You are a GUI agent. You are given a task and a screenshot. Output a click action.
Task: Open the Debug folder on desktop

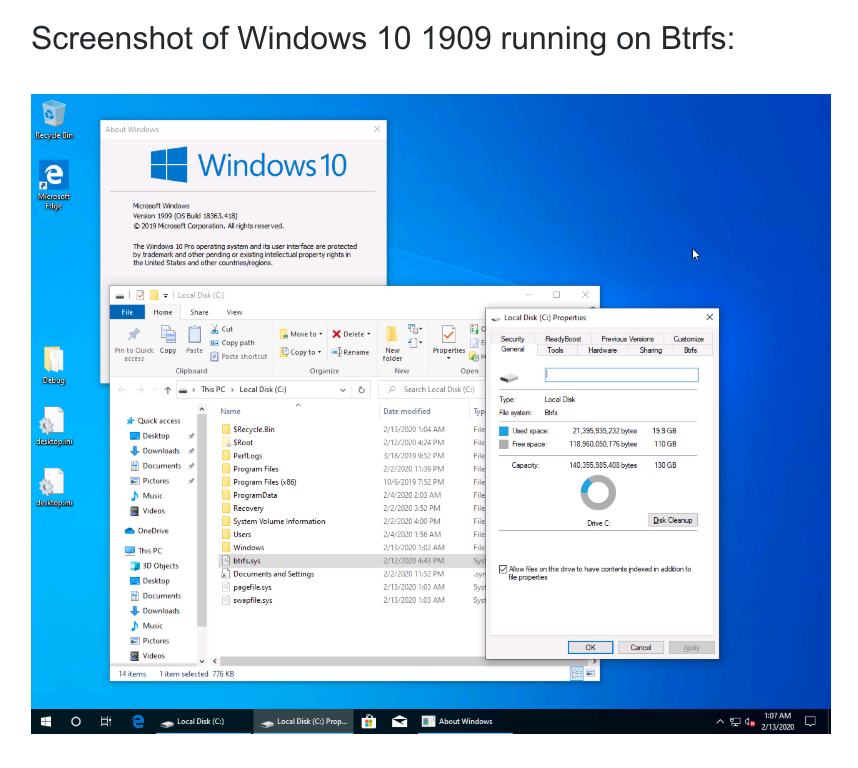click(54, 365)
